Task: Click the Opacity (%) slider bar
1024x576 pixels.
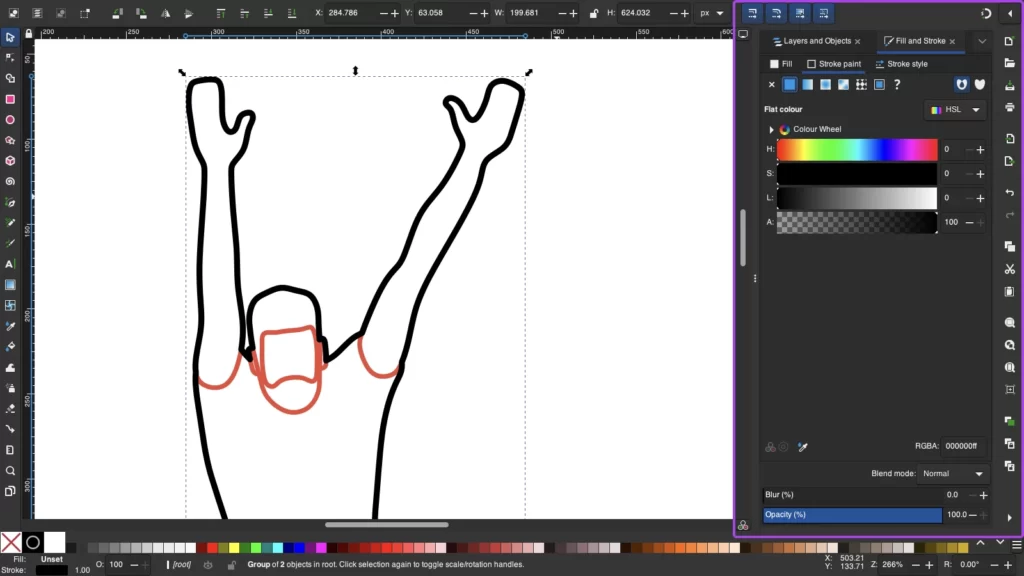Action: click(x=852, y=515)
